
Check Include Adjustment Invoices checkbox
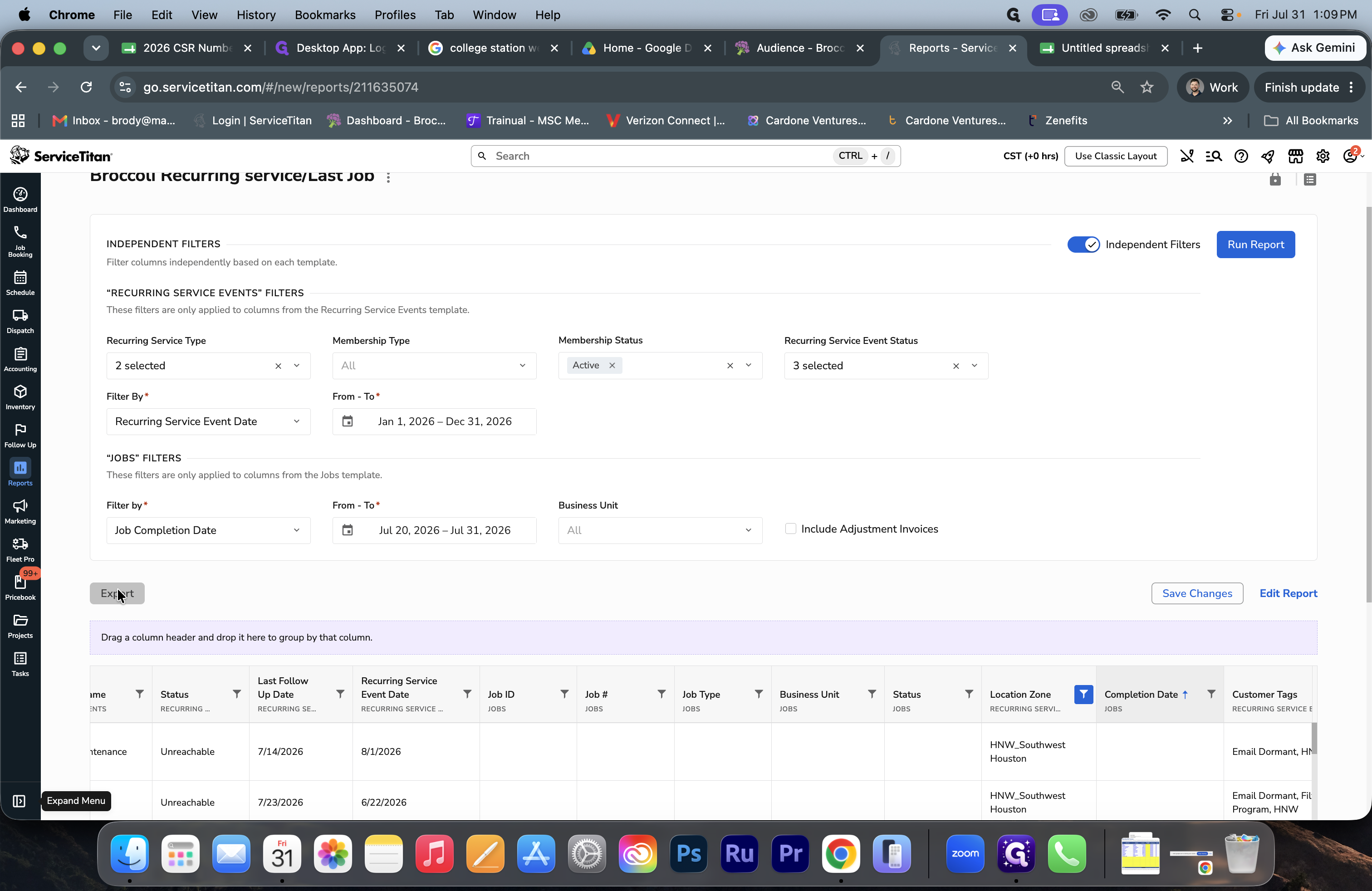pyautogui.click(x=790, y=529)
